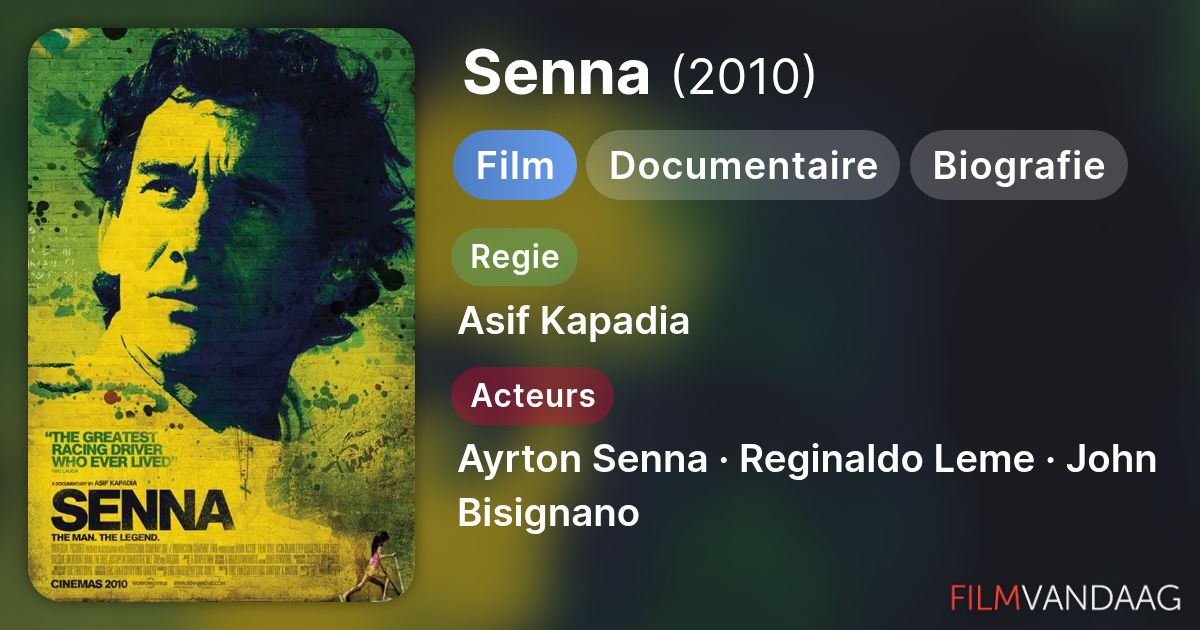Screen dimensions: 1200x630
Task: Open the Biografie genre tag
Action: pyautogui.click(x=1018, y=165)
